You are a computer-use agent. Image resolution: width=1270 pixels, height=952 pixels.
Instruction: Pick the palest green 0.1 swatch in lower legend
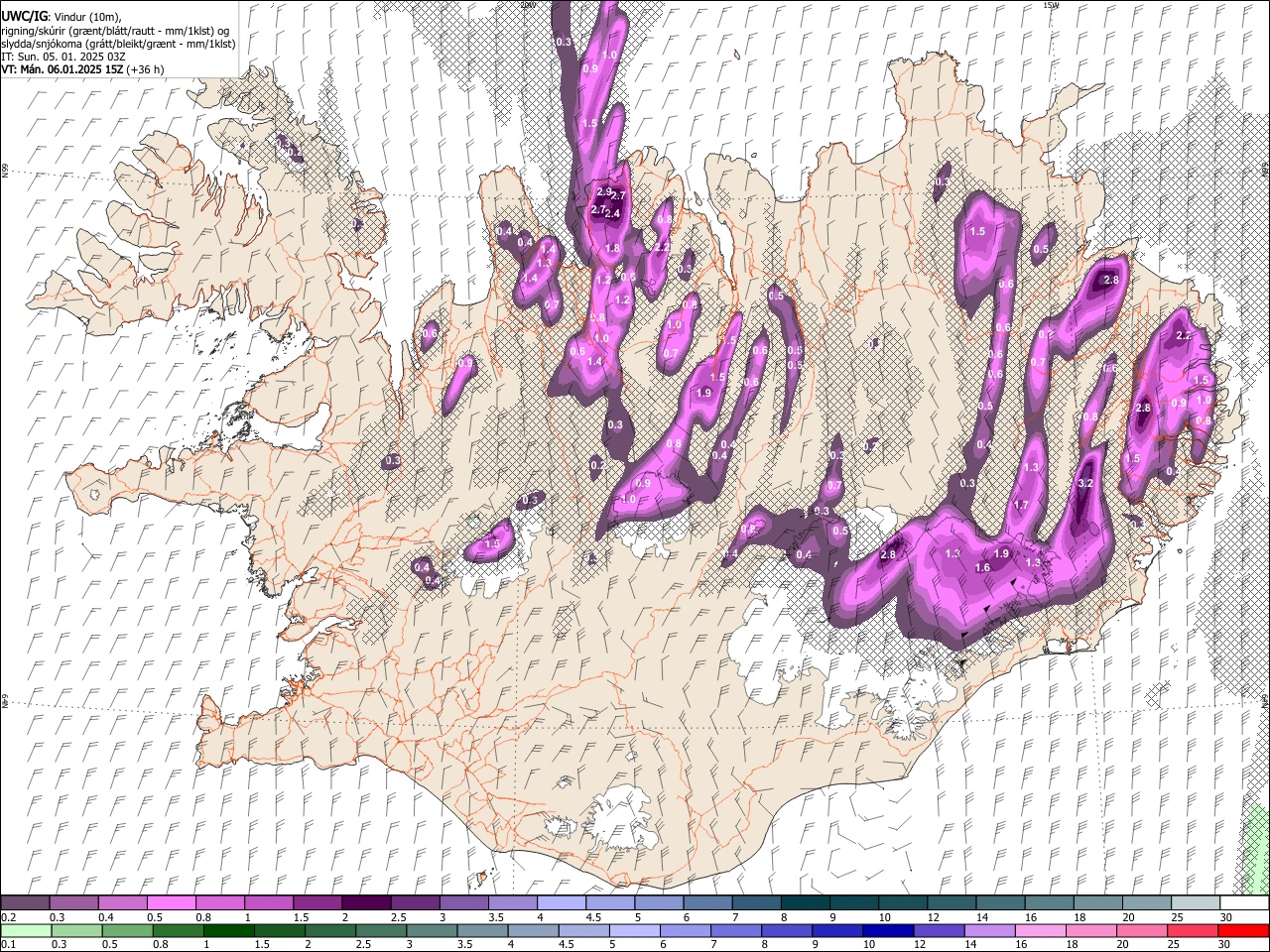26,931
